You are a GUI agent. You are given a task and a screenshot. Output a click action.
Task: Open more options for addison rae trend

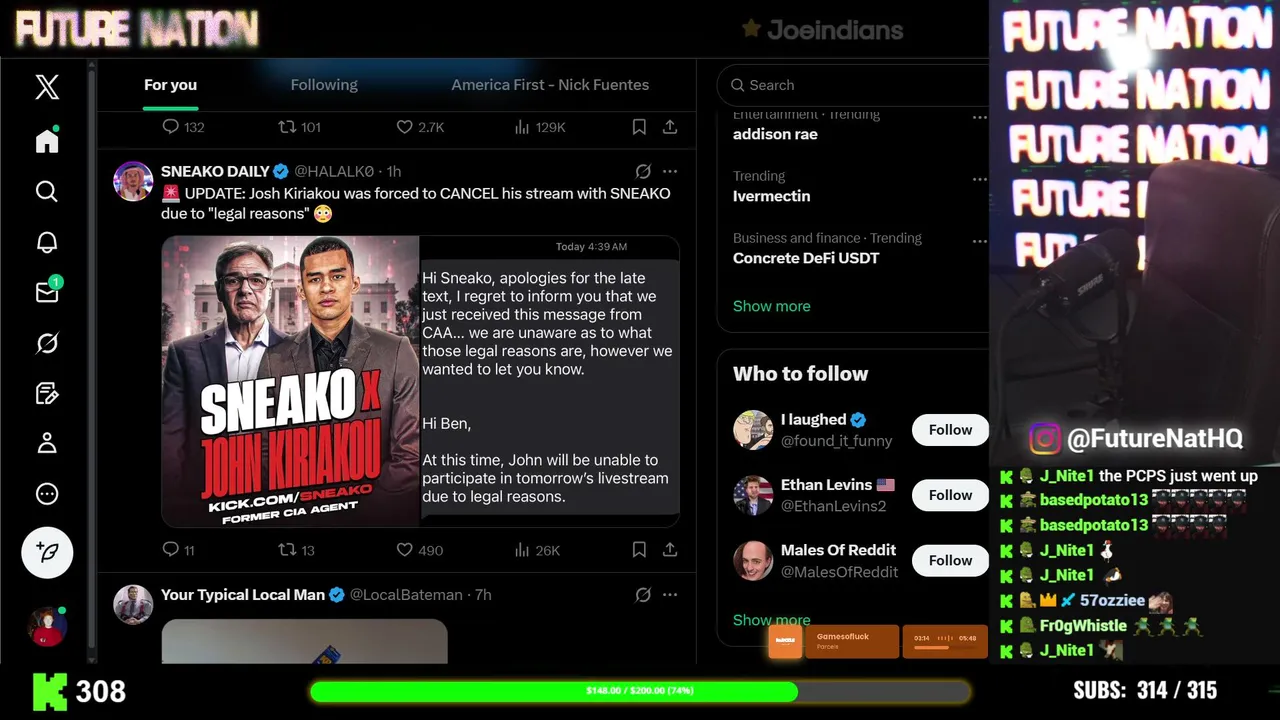pos(979,117)
